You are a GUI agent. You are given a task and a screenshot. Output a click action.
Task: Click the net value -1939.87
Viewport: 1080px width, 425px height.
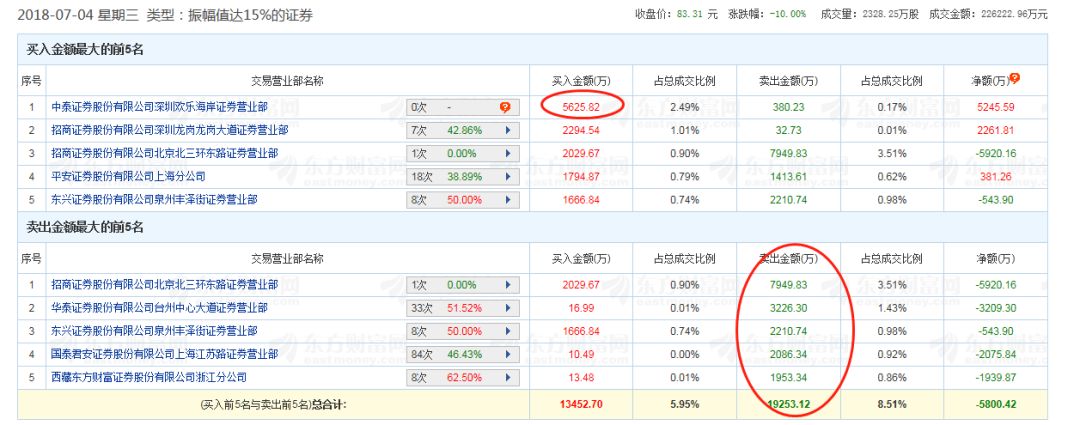pyautogui.click(x=995, y=377)
